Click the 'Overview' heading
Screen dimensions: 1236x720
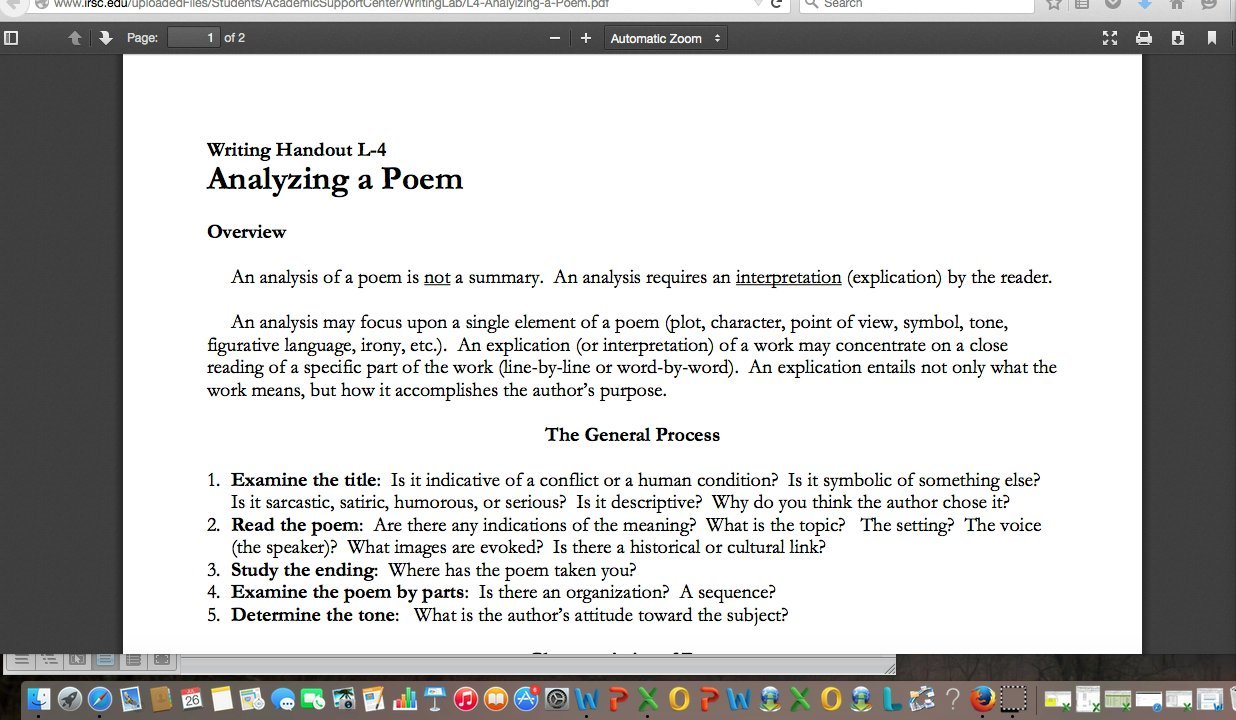(247, 232)
